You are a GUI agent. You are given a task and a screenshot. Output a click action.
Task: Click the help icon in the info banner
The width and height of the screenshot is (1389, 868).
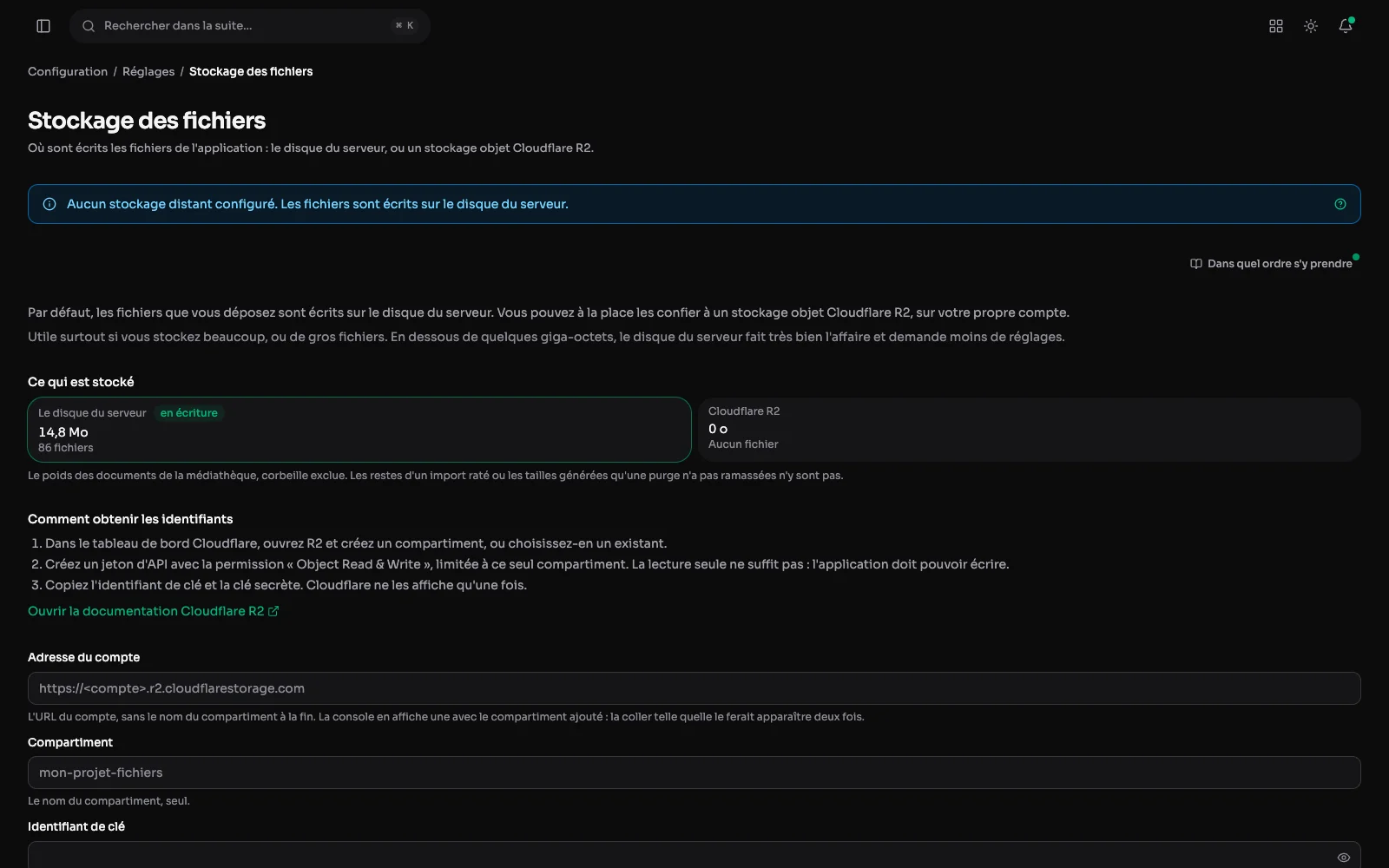point(1340,204)
